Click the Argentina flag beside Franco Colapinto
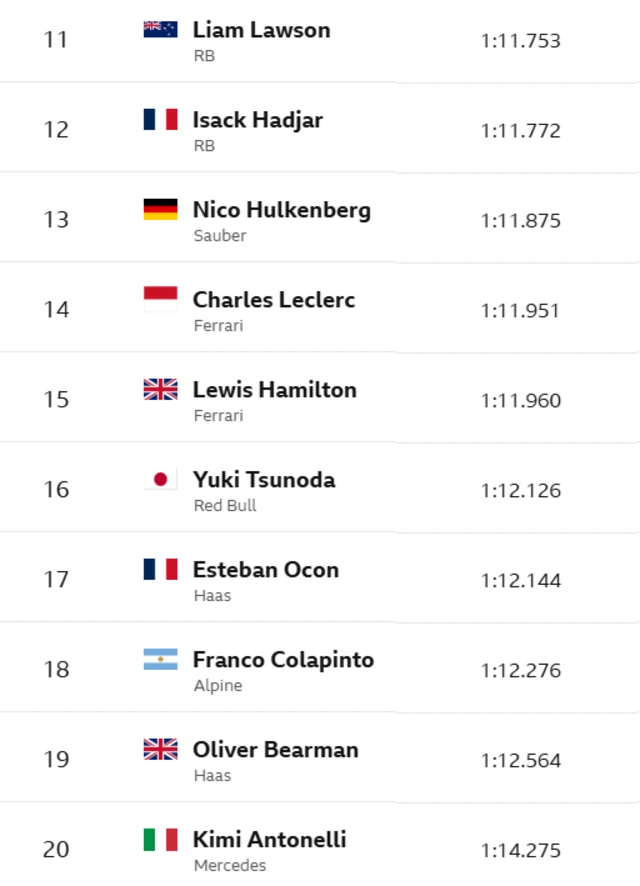This screenshot has height=886, width=640. [x=160, y=659]
